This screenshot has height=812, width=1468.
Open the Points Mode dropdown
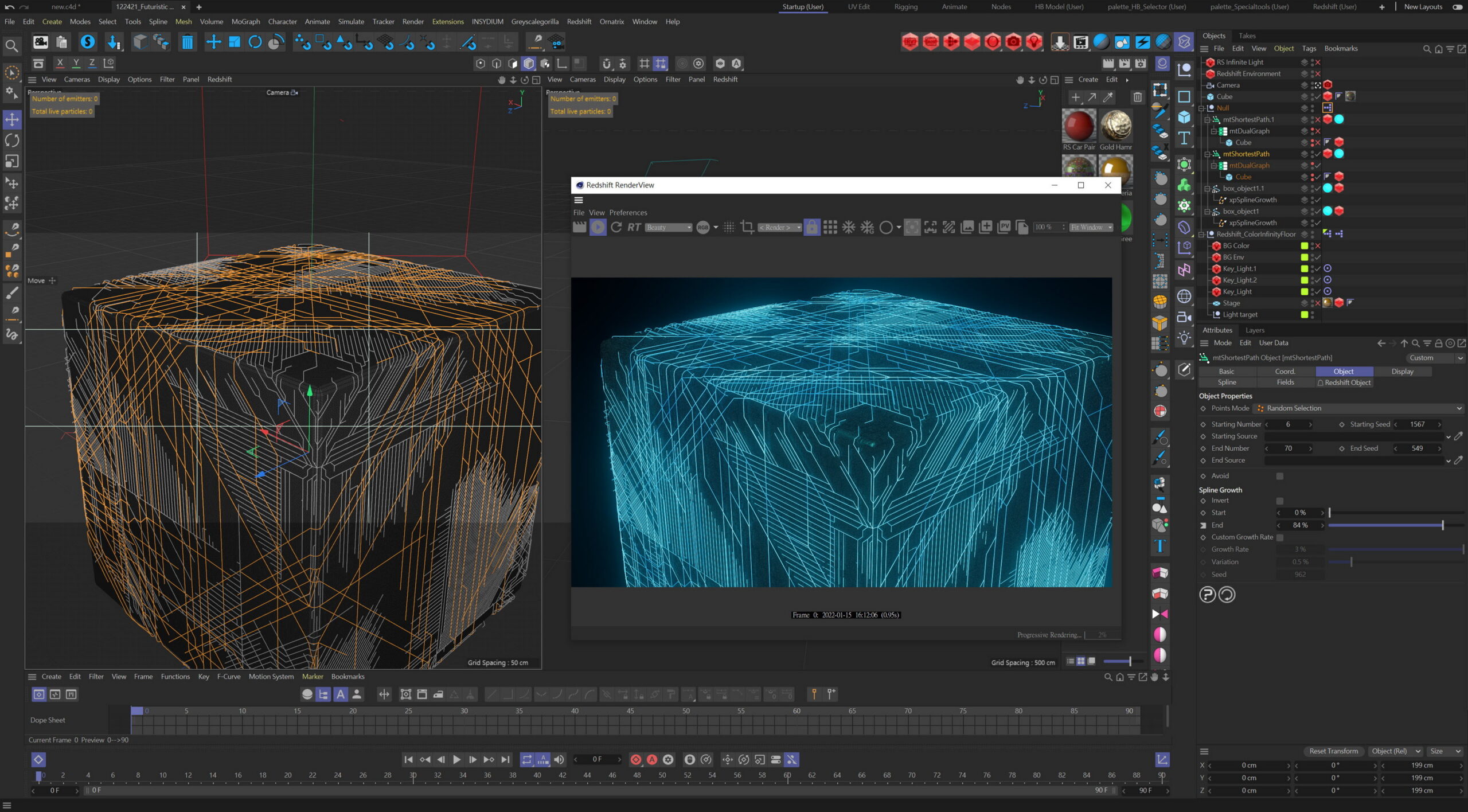(1359, 408)
